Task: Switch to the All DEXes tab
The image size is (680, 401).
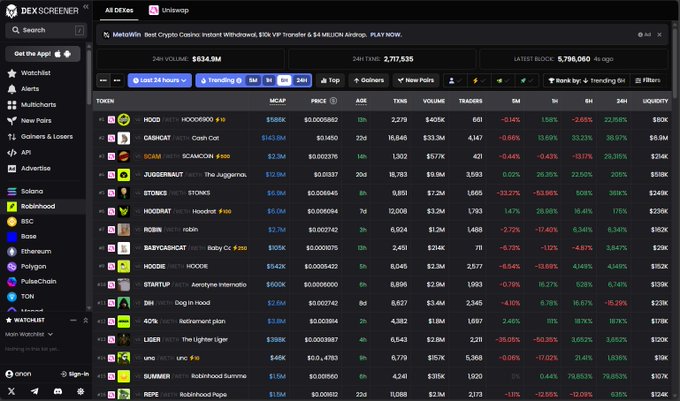Action: [119, 10]
